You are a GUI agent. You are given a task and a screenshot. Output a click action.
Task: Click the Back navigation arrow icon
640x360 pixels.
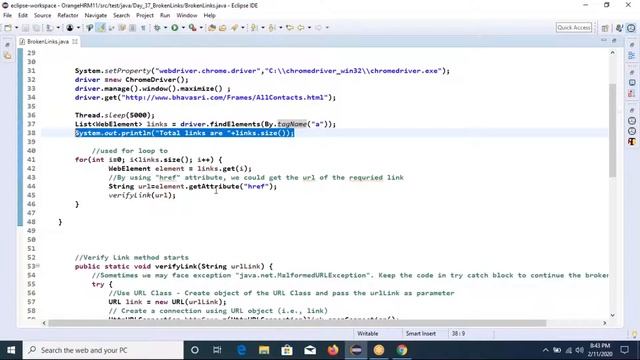point(301,28)
